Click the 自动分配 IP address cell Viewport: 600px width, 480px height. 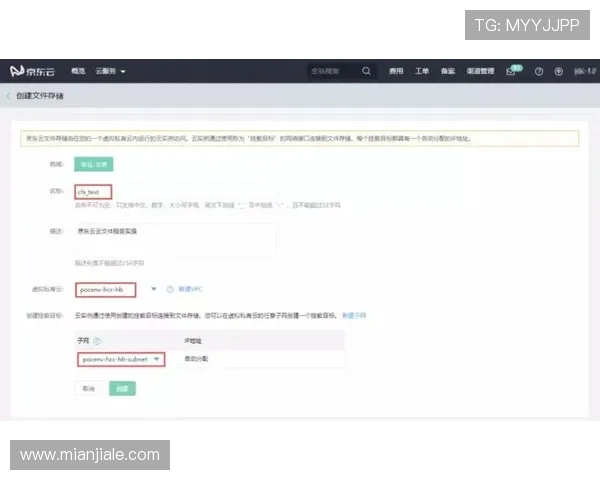click(x=196, y=359)
